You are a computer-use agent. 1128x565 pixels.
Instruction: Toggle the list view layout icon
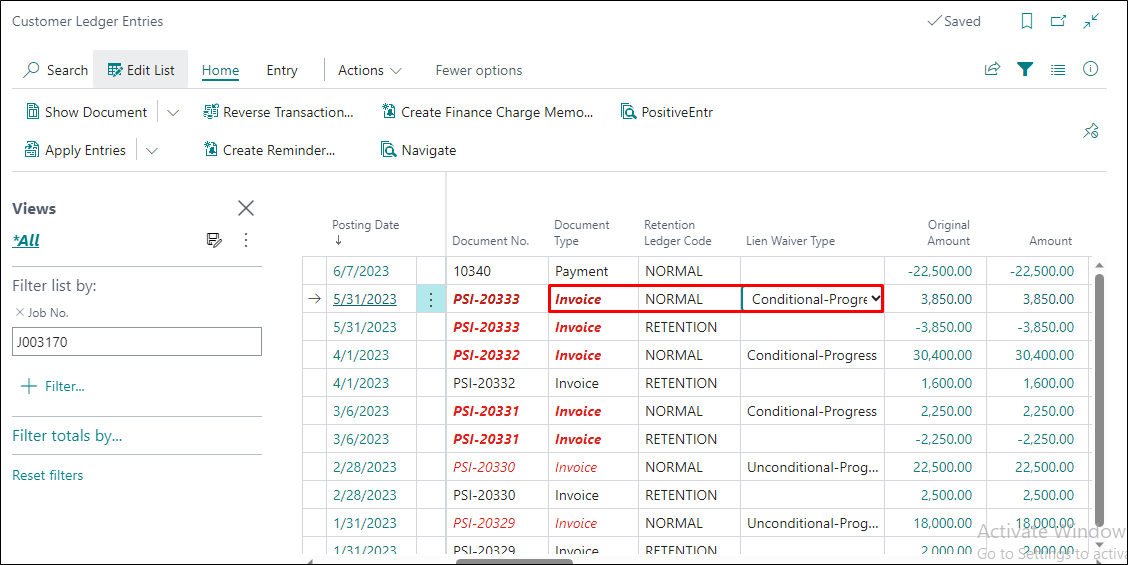pyautogui.click(x=1058, y=69)
